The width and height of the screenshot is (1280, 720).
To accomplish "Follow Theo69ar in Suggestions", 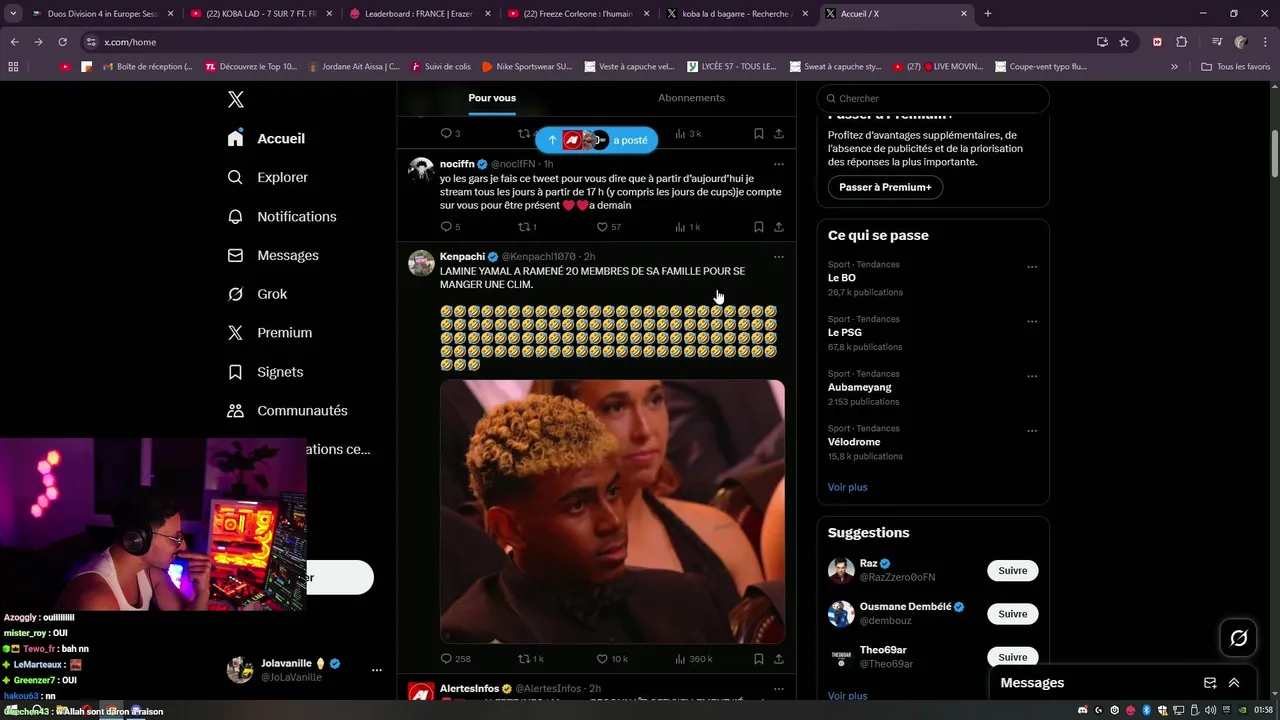I will coord(1013,657).
